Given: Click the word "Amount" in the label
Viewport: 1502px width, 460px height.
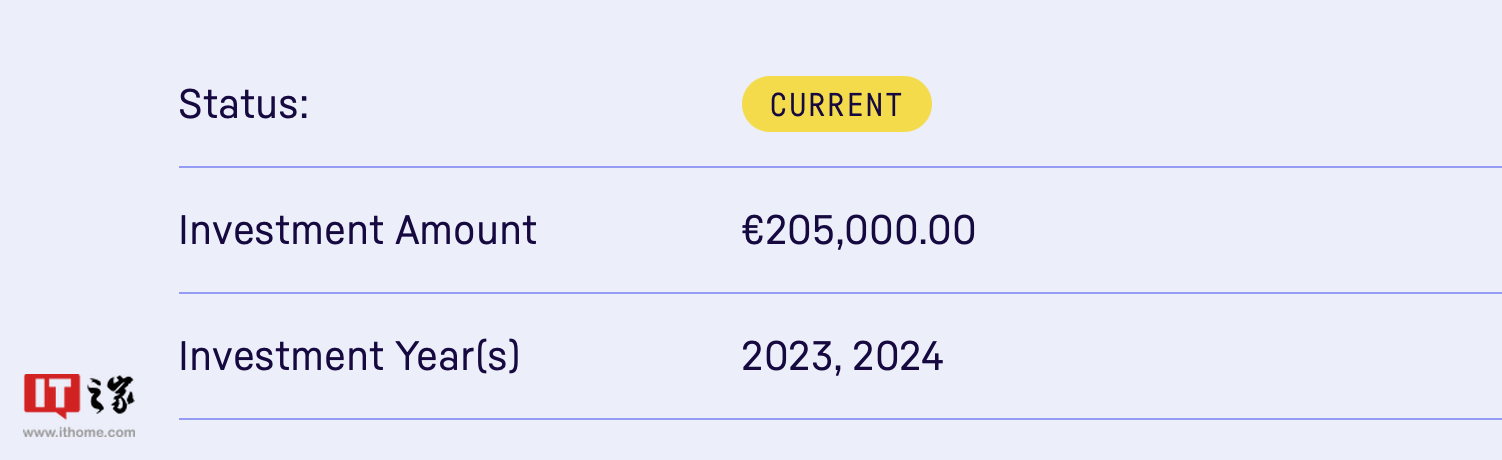Looking at the screenshot, I should pyautogui.click(x=466, y=231).
